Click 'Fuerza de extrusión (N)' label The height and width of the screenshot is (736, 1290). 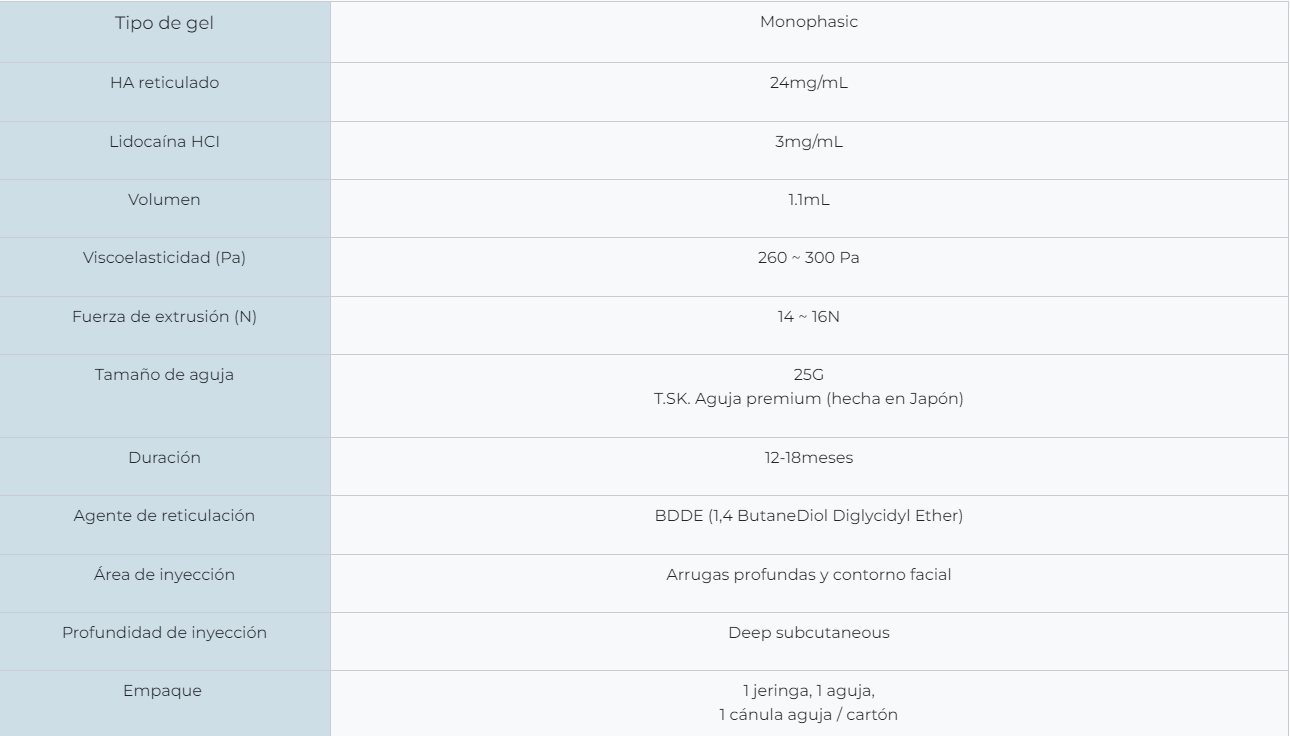[165, 316]
